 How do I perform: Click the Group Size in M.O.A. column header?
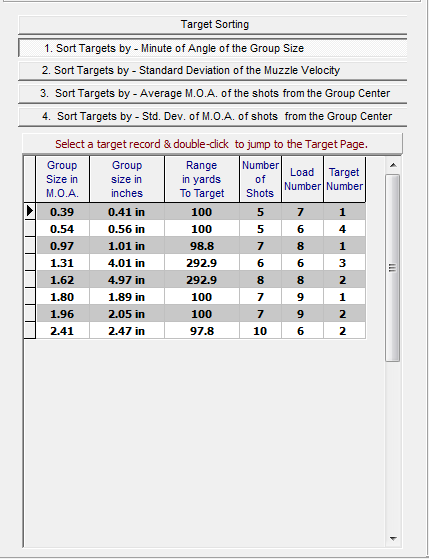pos(62,179)
